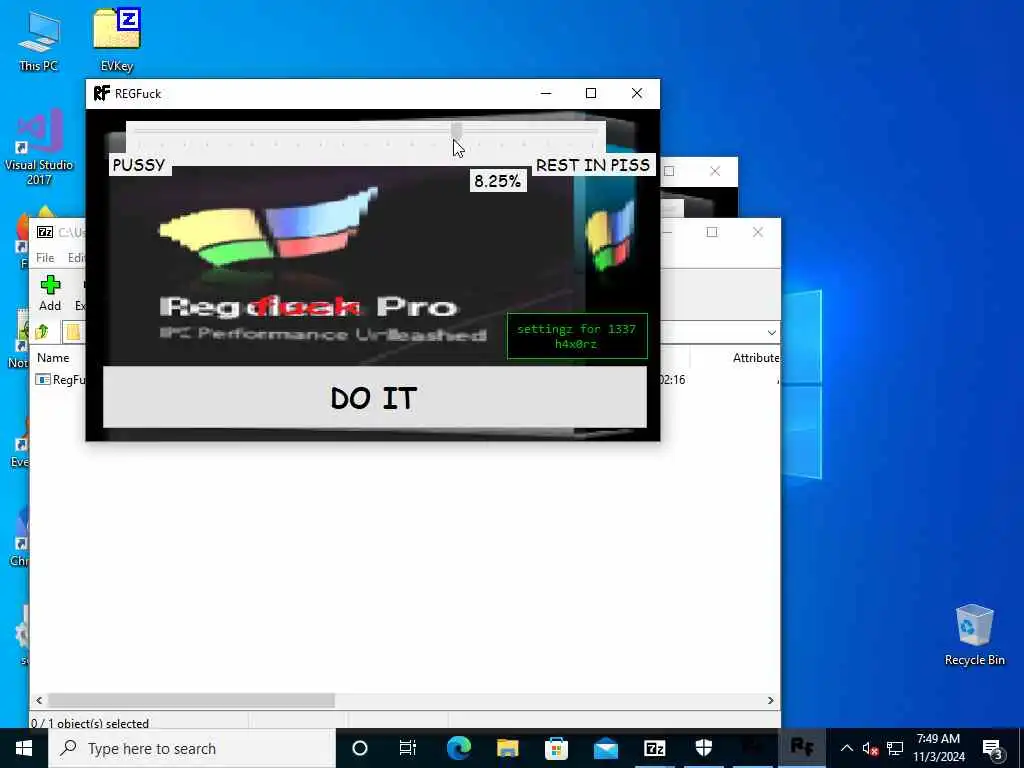Open This PC desktop icon
The width and height of the screenshot is (1024, 768).
pos(39,40)
